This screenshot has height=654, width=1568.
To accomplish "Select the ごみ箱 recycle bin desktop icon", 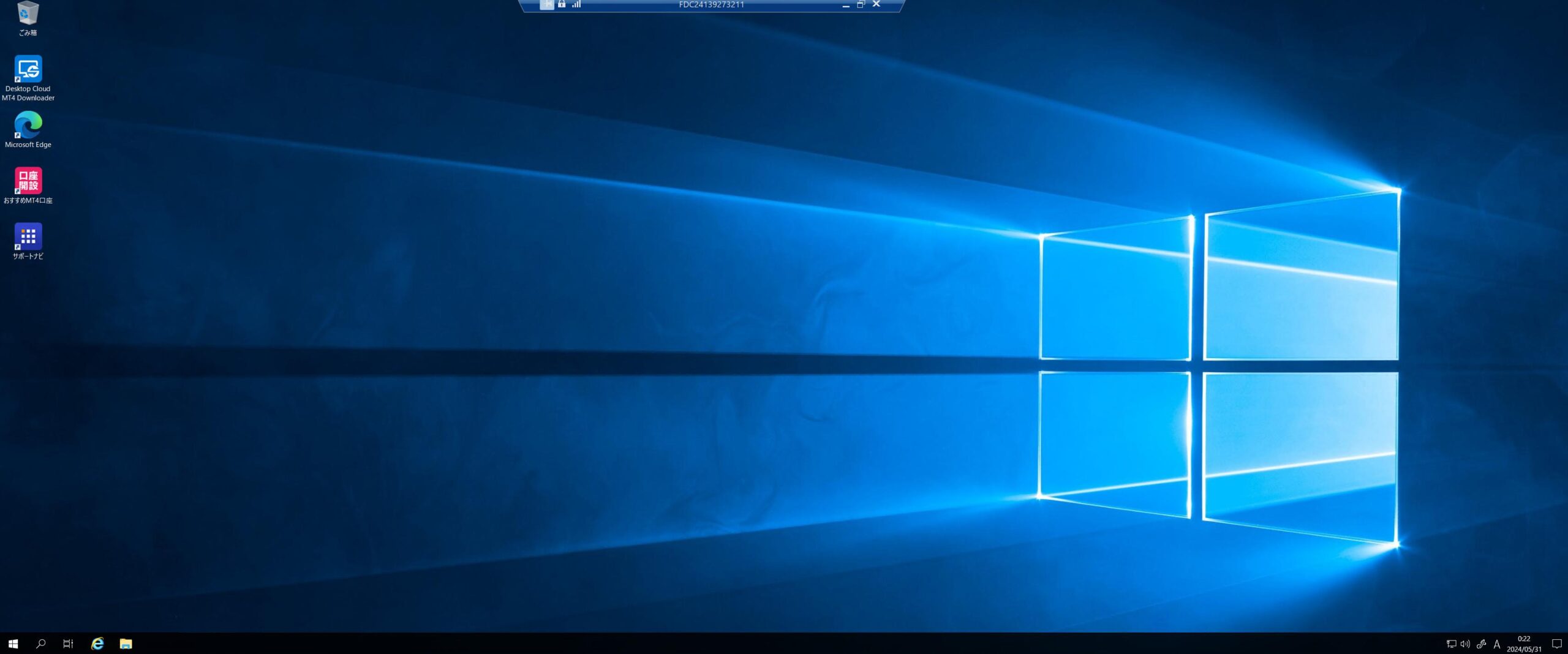I will tap(28, 18).
